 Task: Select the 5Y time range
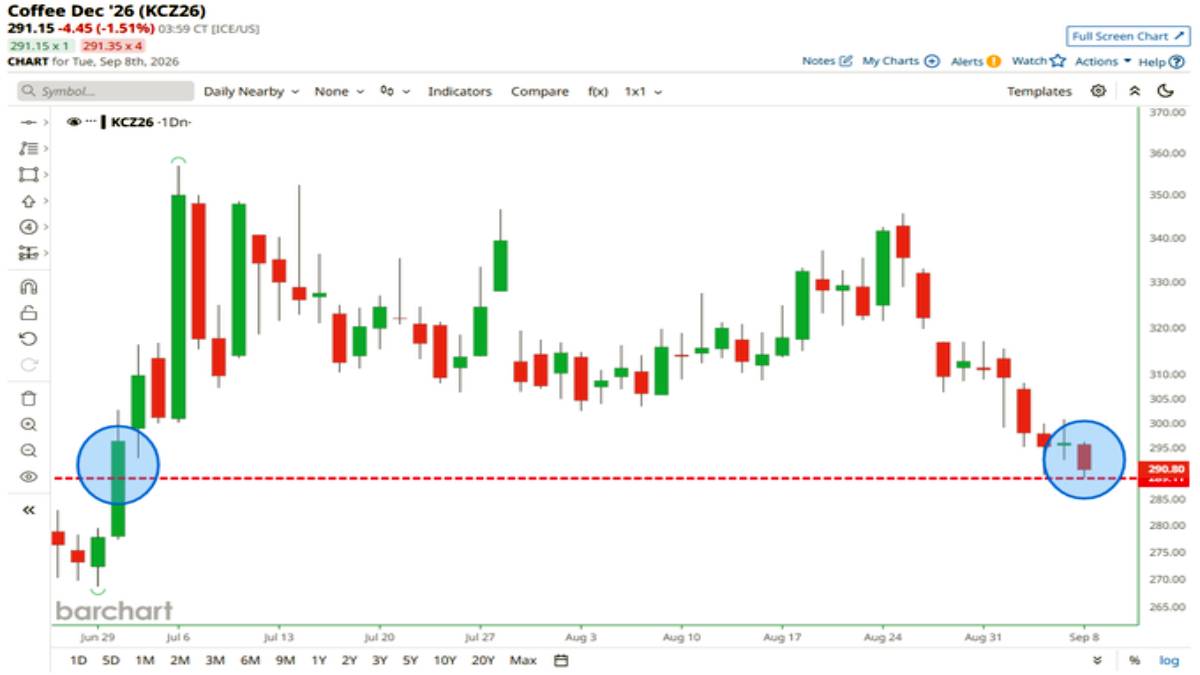[410, 660]
